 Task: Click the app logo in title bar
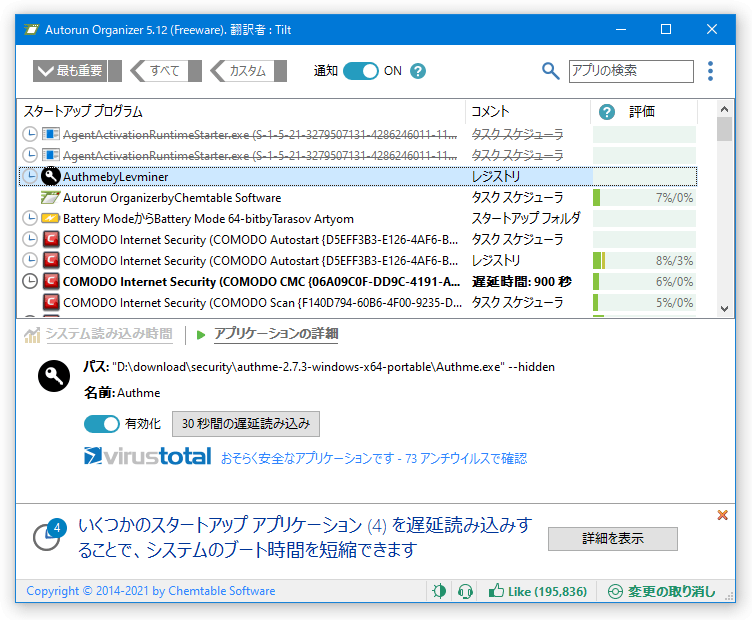coord(31,30)
